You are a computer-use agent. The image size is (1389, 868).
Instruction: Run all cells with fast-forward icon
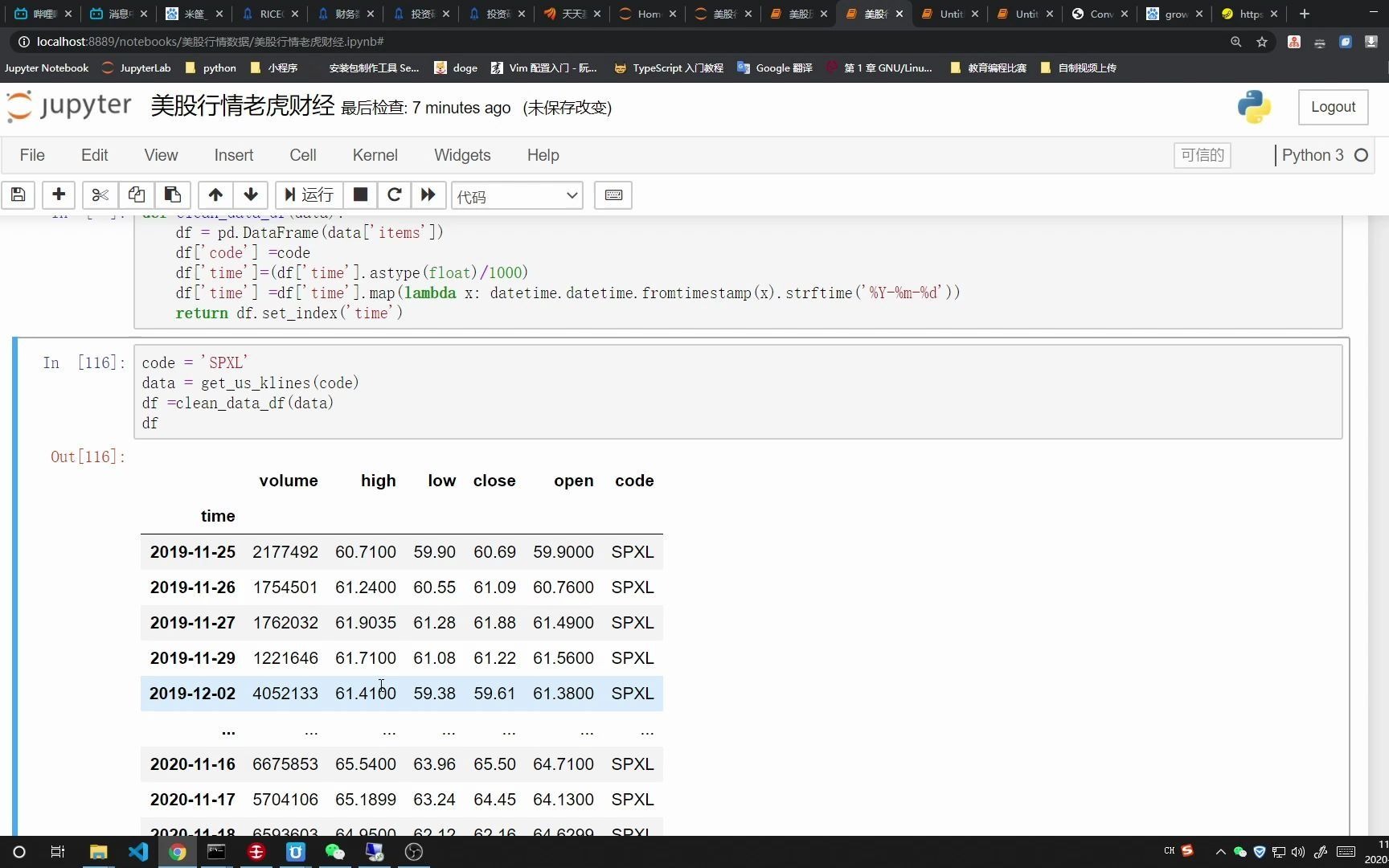tap(428, 195)
